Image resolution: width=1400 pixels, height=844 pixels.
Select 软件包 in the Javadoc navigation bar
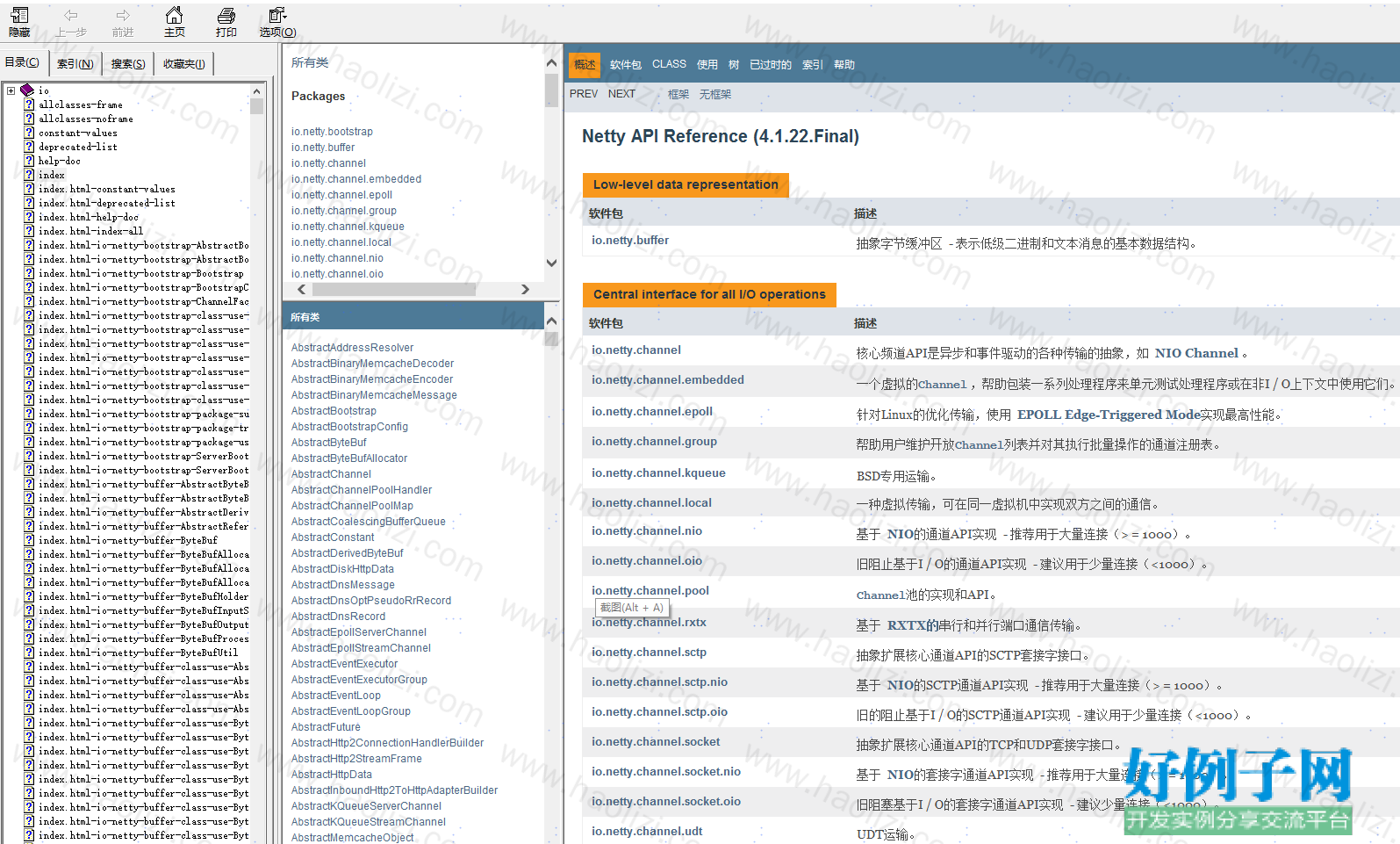tap(626, 64)
